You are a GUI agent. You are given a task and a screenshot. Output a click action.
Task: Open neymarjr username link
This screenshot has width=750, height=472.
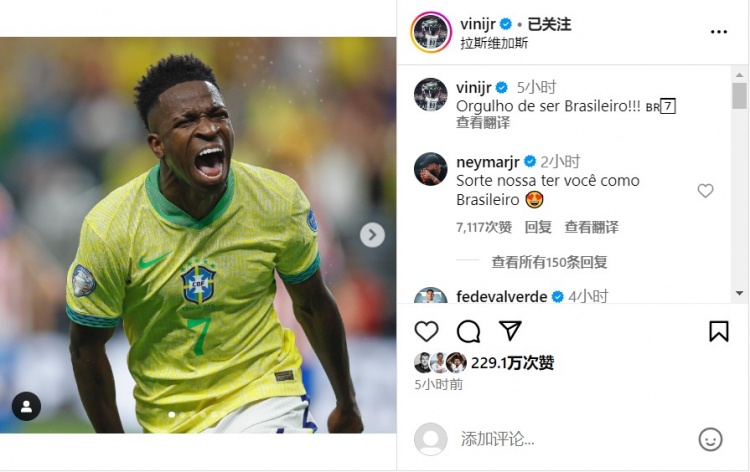[488, 162]
